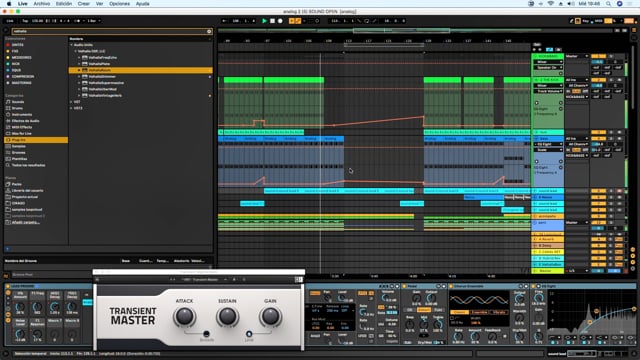Toggle the metronome in the control bar

click(x=78, y=21)
